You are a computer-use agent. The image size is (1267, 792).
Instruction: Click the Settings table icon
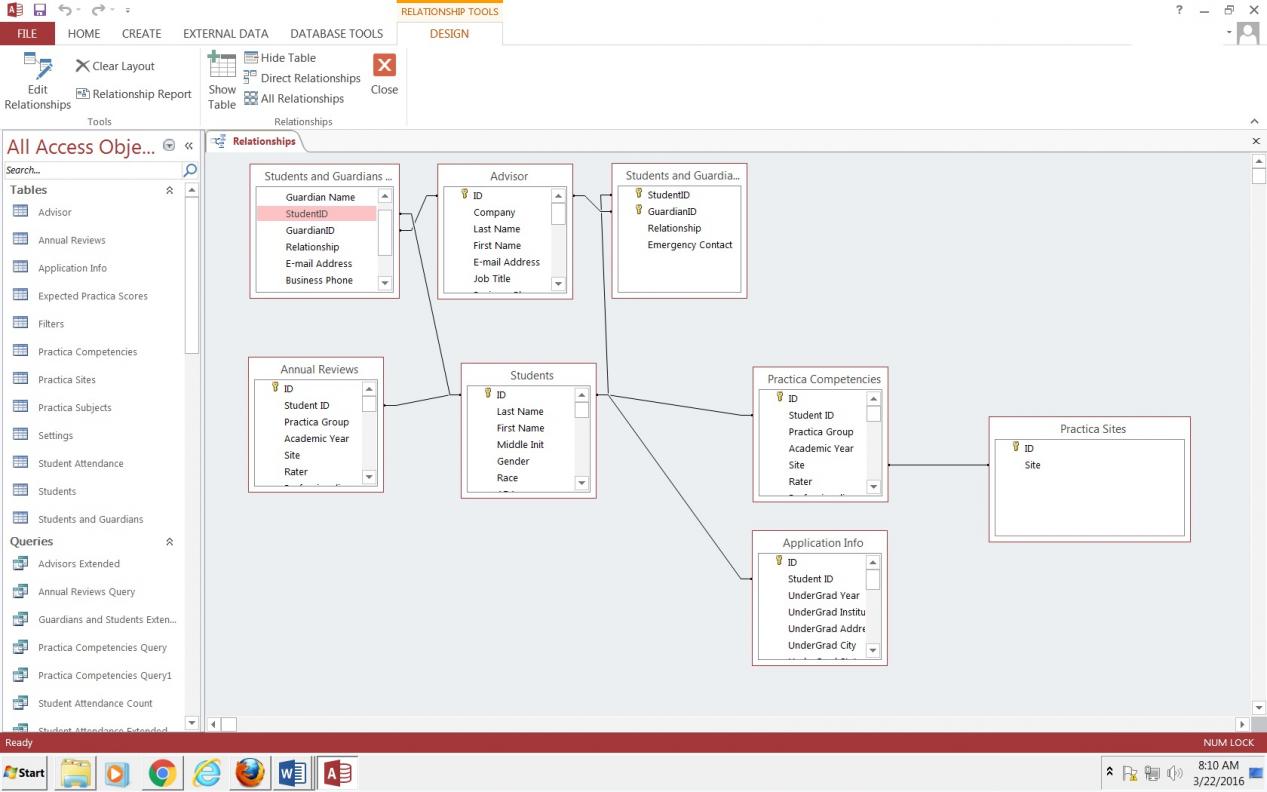pyautogui.click(x=20, y=435)
